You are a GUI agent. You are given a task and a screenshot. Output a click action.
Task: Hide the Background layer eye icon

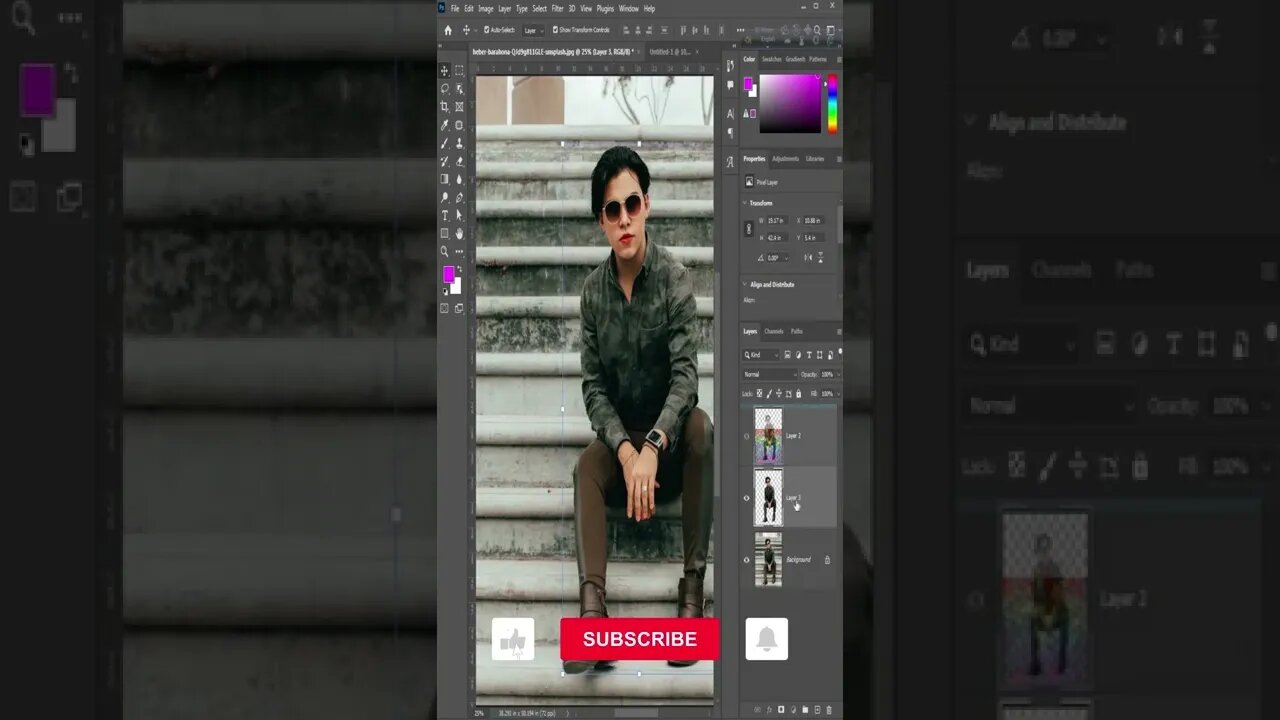(746, 560)
